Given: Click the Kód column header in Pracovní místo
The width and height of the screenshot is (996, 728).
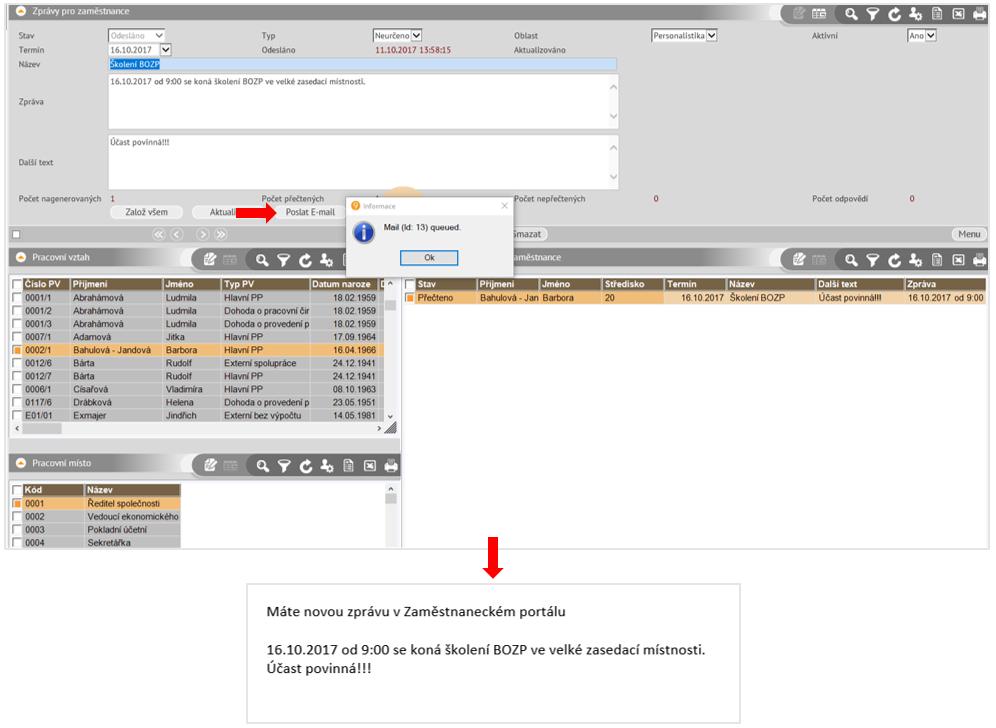Looking at the screenshot, I should click(53, 490).
